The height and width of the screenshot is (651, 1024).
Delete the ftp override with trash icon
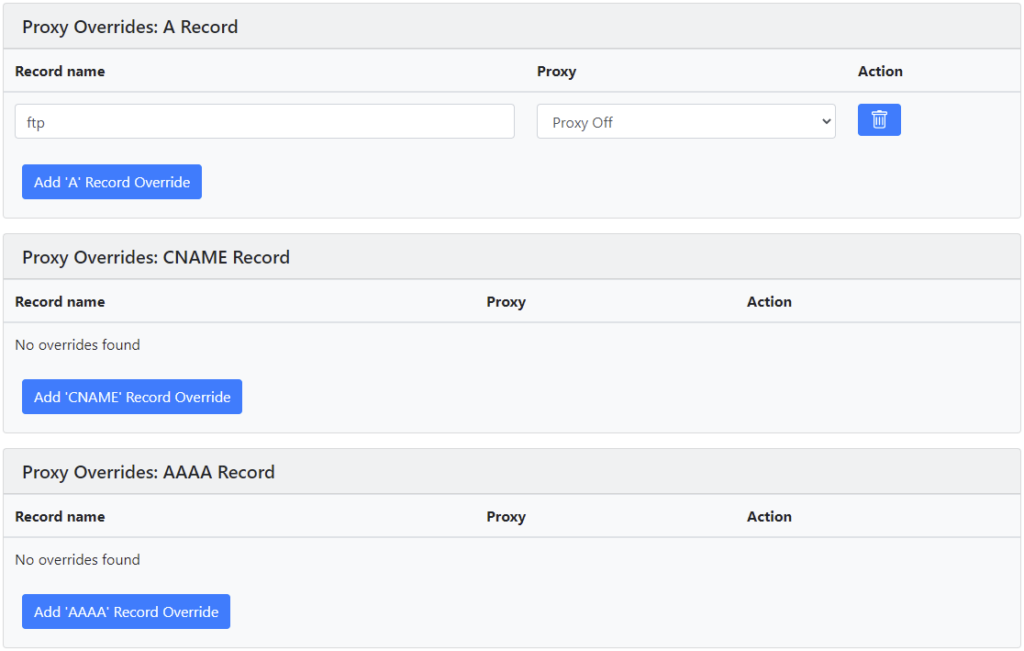pyautogui.click(x=879, y=120)
